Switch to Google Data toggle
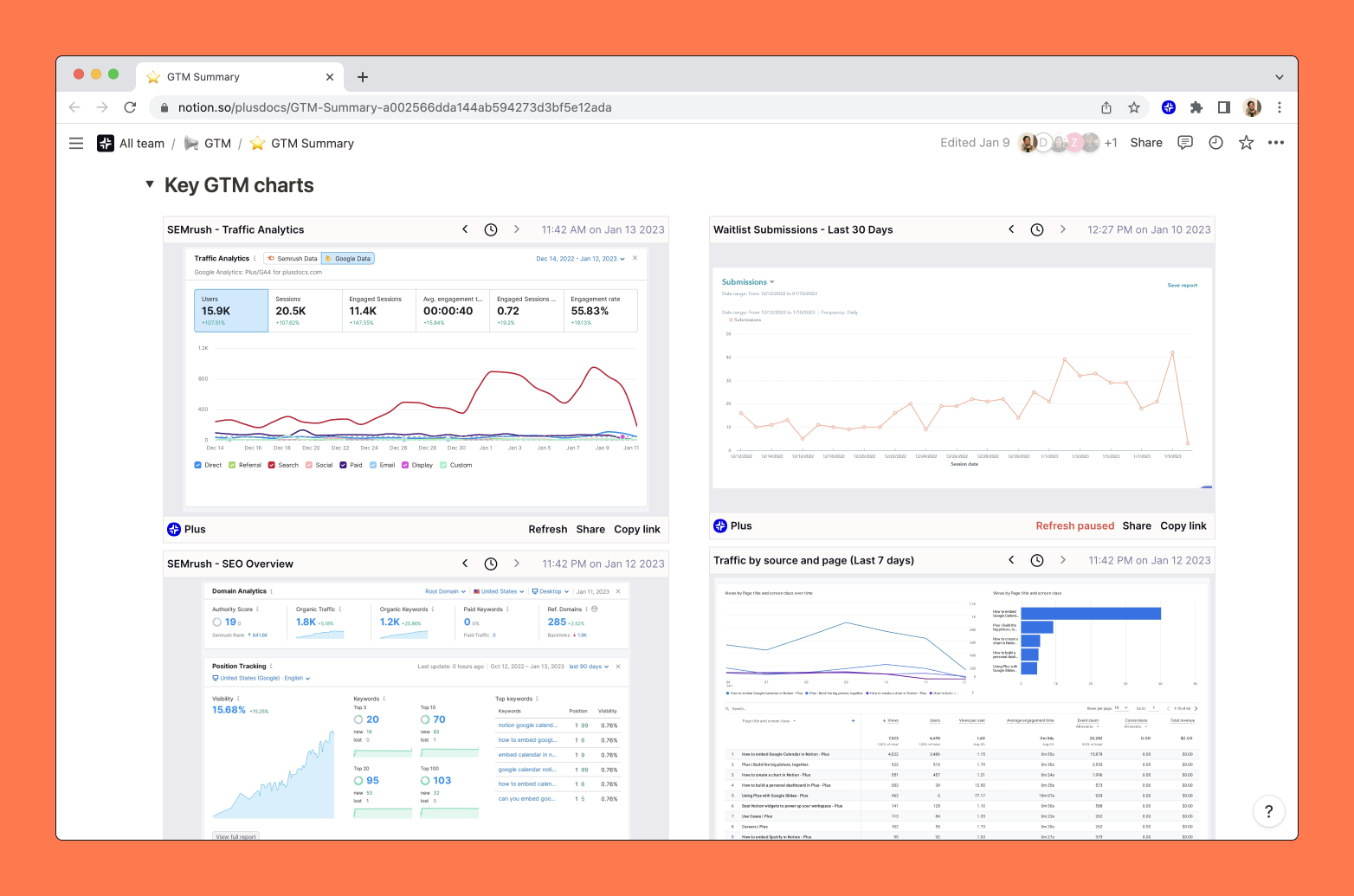The height and width of the screenshot is (896, 1354). pos(348,258)
